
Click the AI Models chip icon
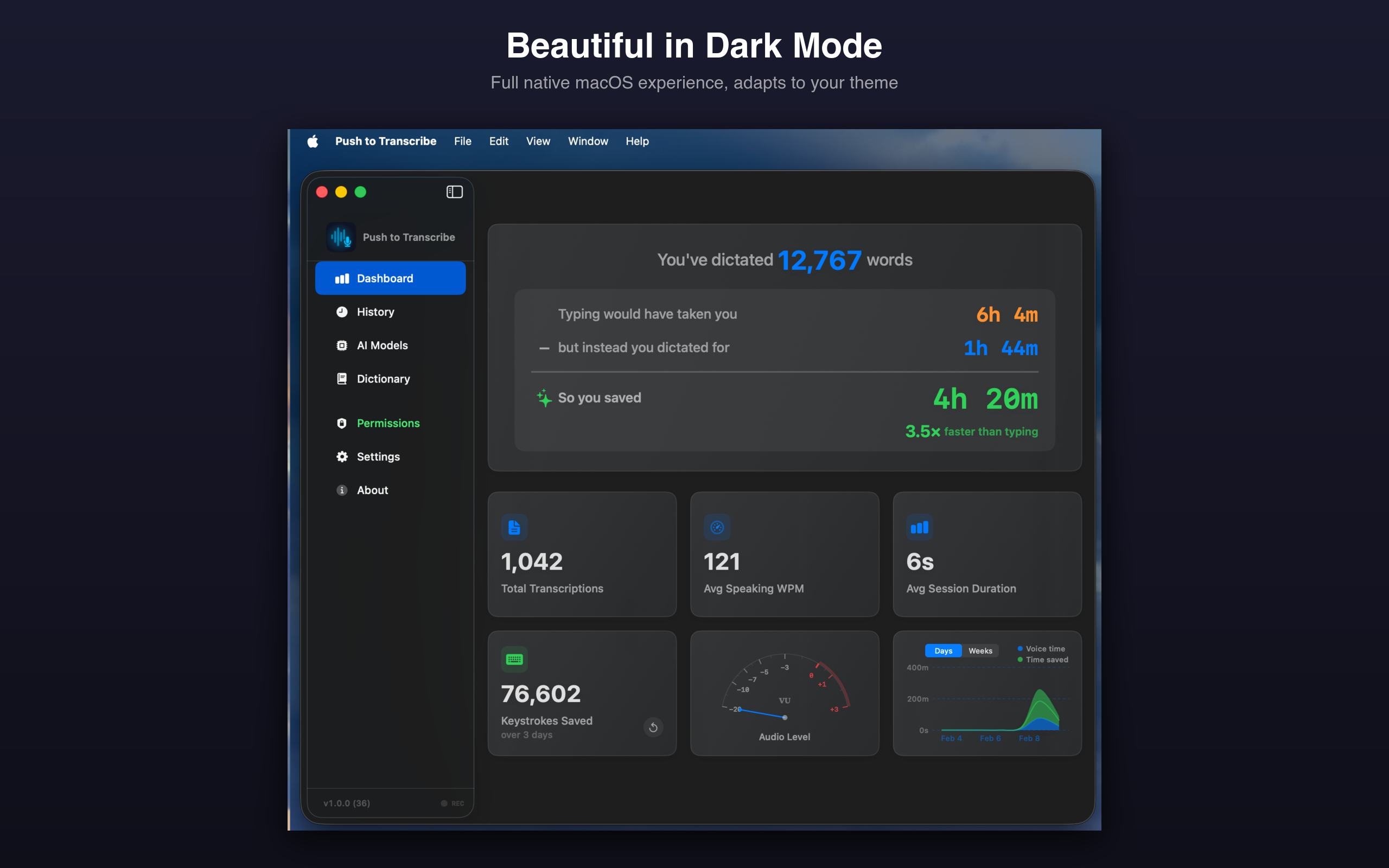click(x=342, y=345)
